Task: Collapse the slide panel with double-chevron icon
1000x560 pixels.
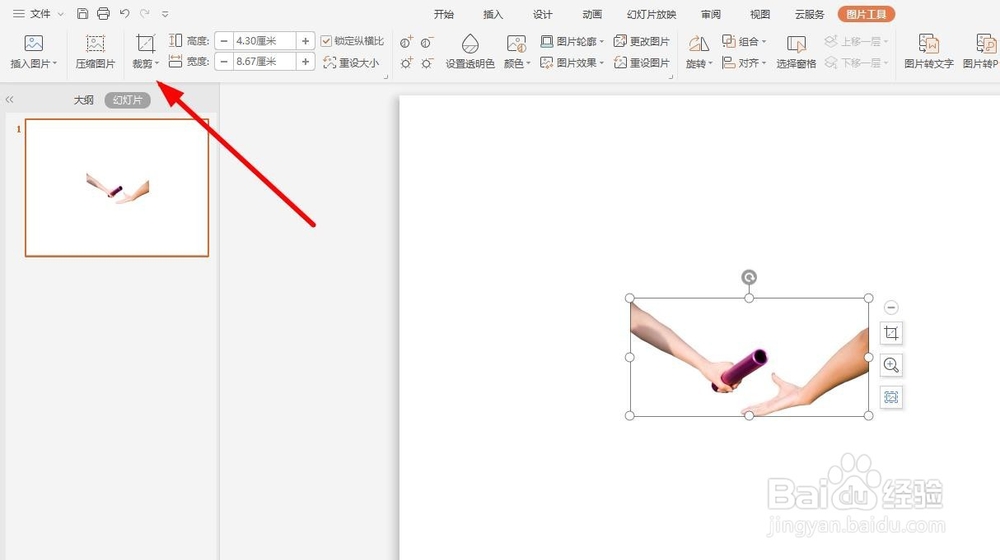Action: click(x=10, y=99)
